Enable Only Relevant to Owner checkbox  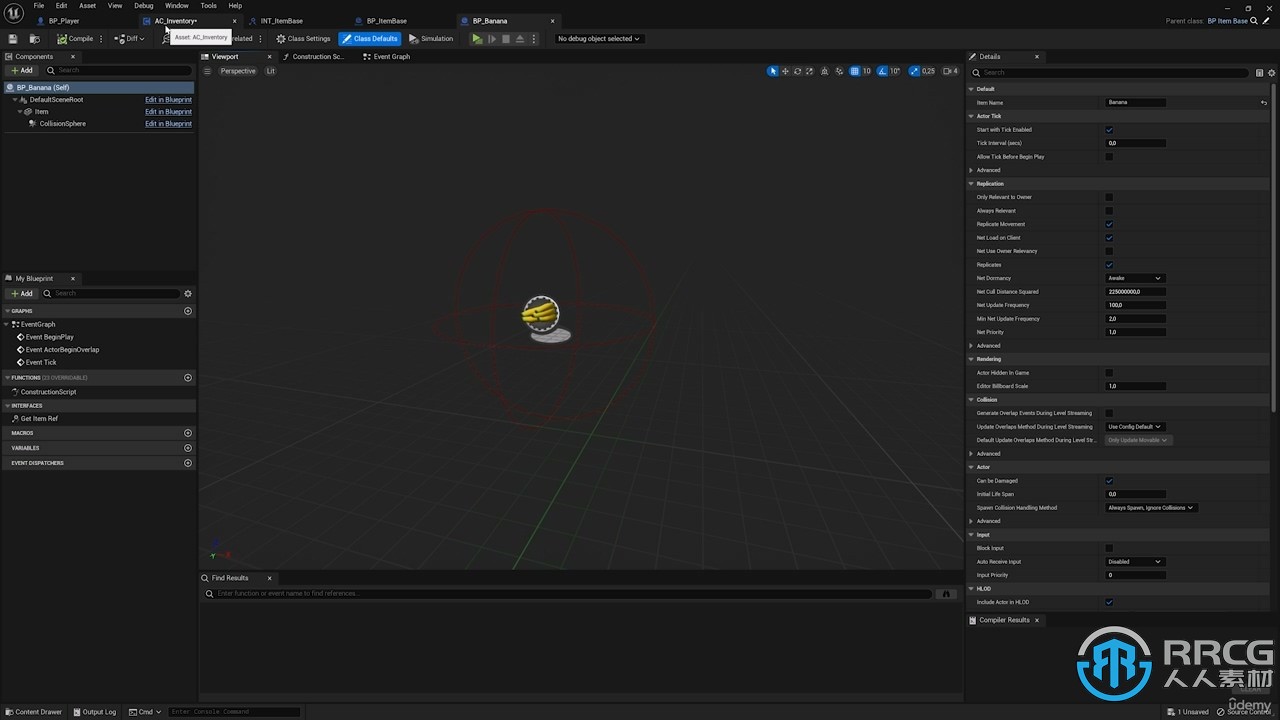(x=1109, y=197)
